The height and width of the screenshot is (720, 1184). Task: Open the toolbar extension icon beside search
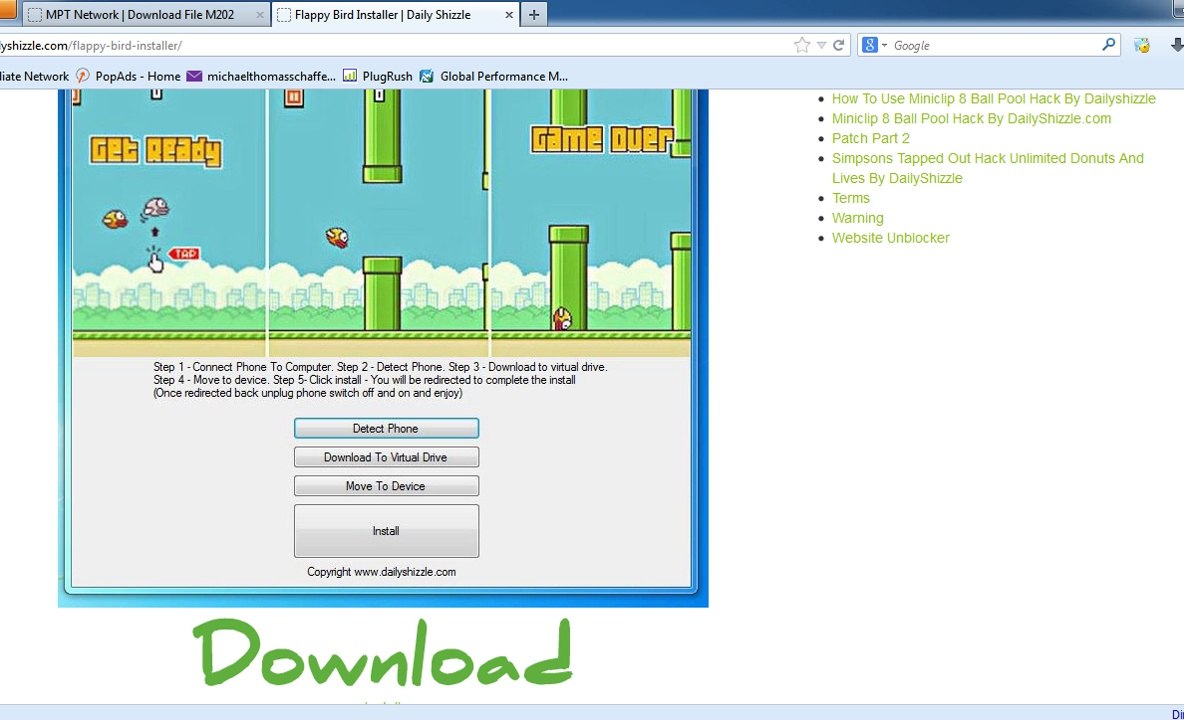[x=1142, y=45]
